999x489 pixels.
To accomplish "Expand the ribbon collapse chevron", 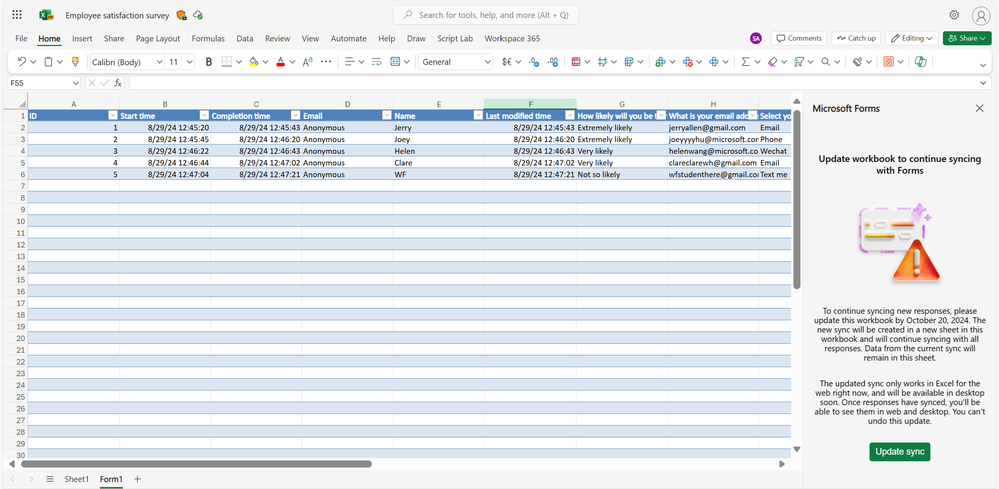I will [x=984, y=64].
